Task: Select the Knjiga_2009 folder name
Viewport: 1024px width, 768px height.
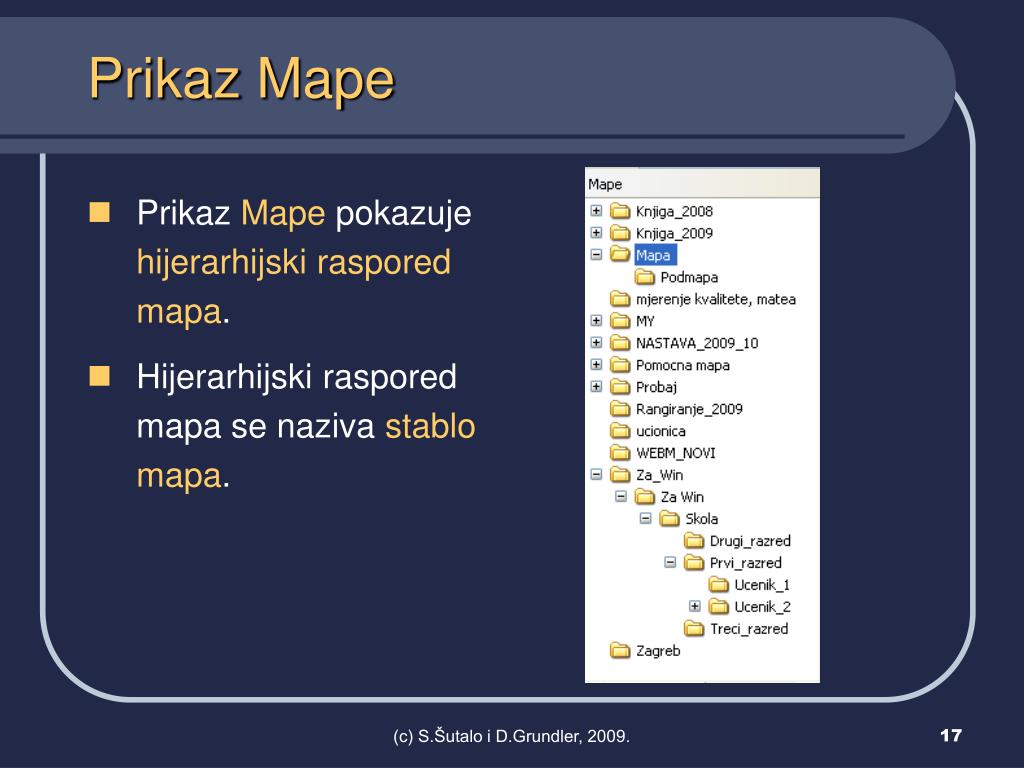Action: tap(674, 233)
